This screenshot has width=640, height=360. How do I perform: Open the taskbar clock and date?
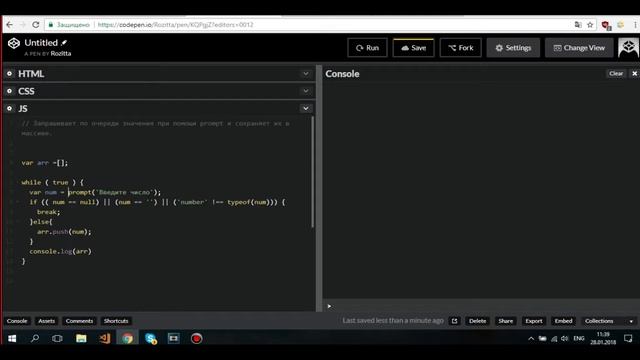click(x=603, y=338)
